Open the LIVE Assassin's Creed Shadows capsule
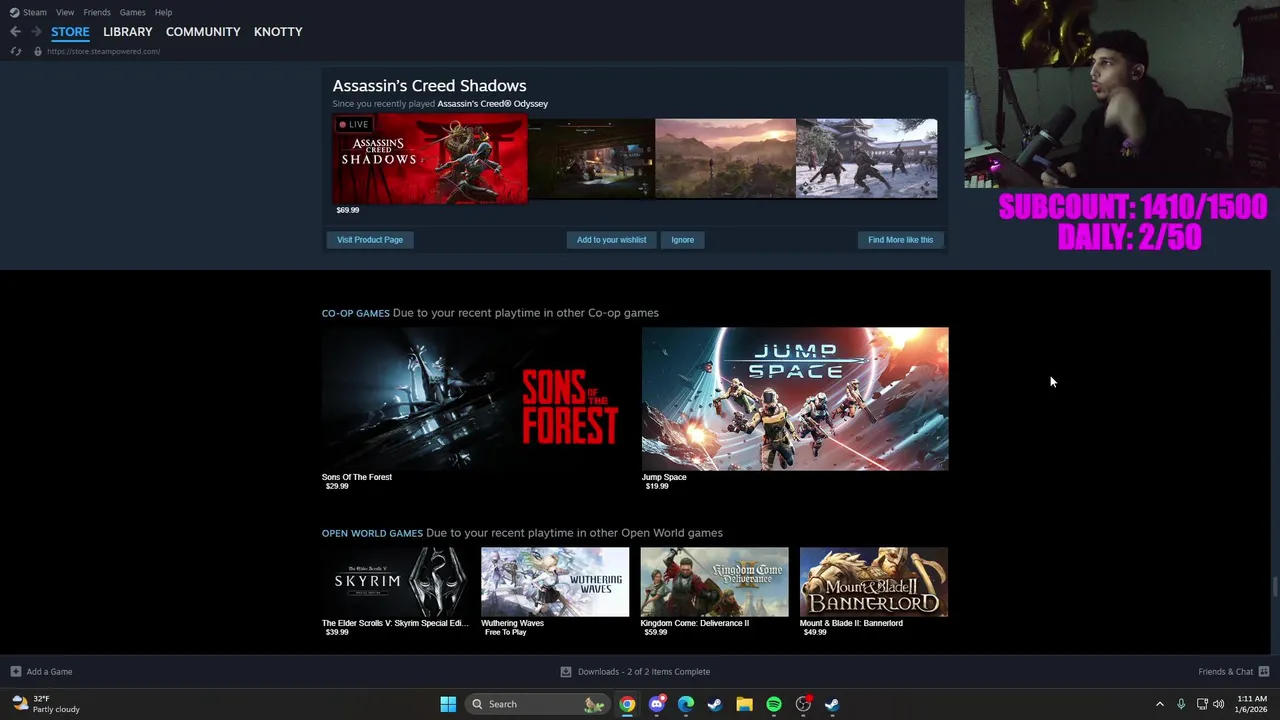Screen dimensions: 1280x720 [430, 158]
